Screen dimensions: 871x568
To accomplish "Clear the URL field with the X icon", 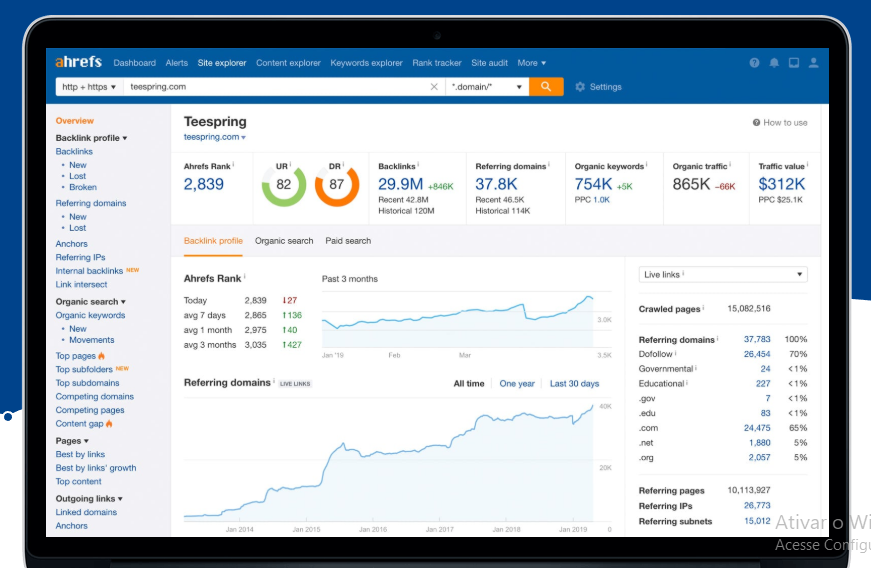I will pyautogui.click(x=434, y=87).
